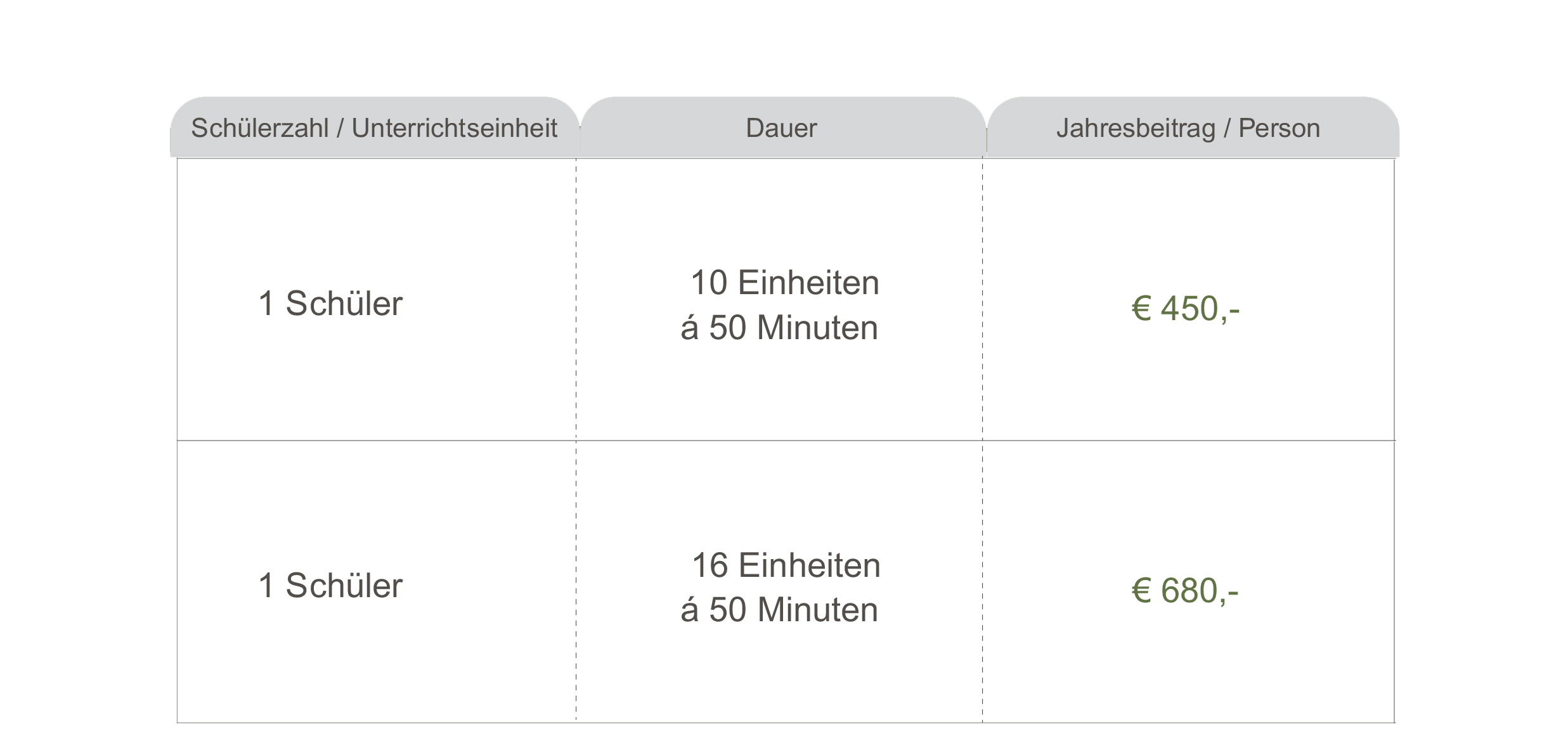Viewport: 1568px width, 729px height.
Task: Click the number 10 in first row
Action: (709, 283)
